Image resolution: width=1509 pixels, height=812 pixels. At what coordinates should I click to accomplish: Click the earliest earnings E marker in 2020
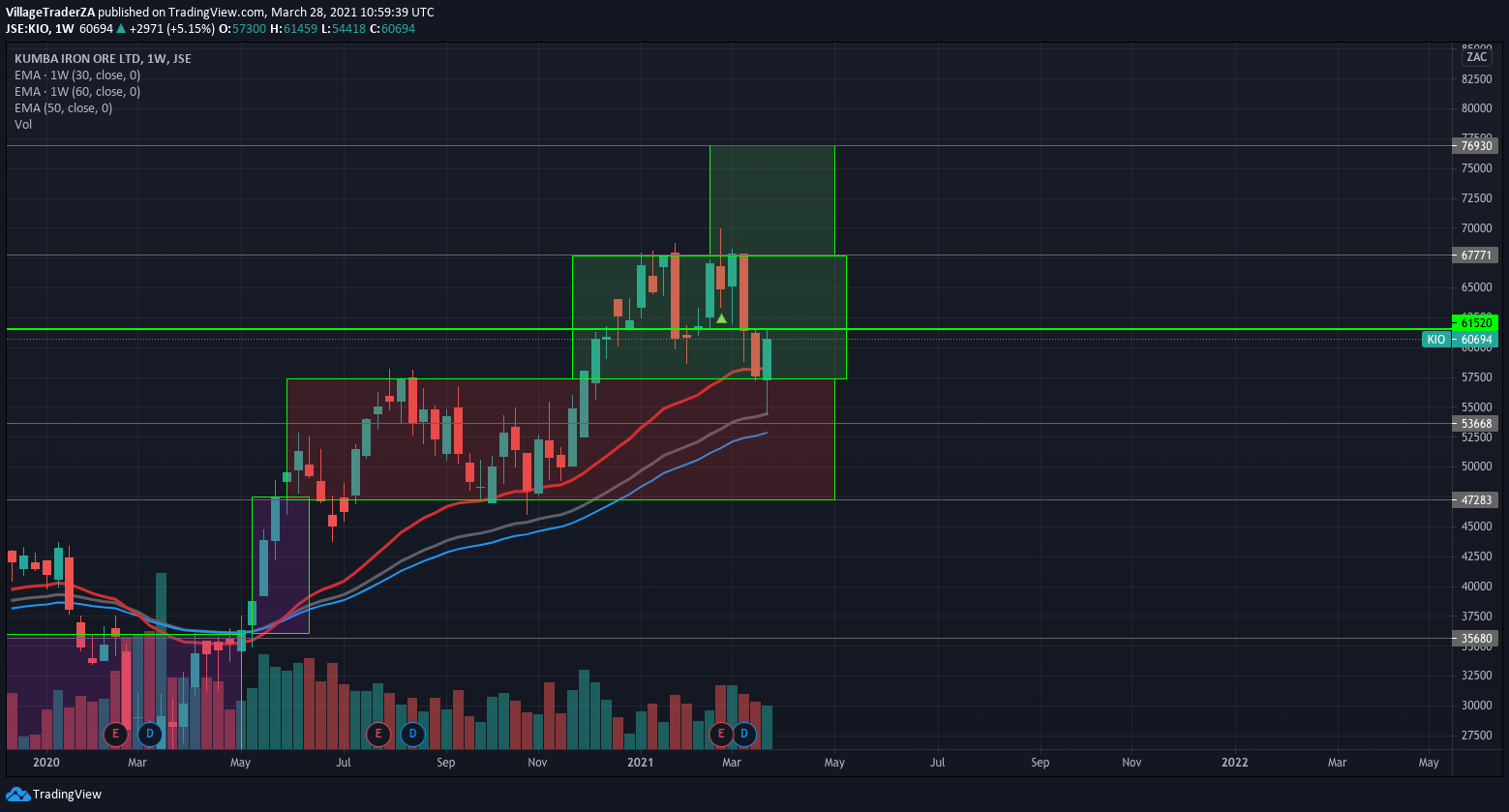pyautogui.click(x=116, y=734)
